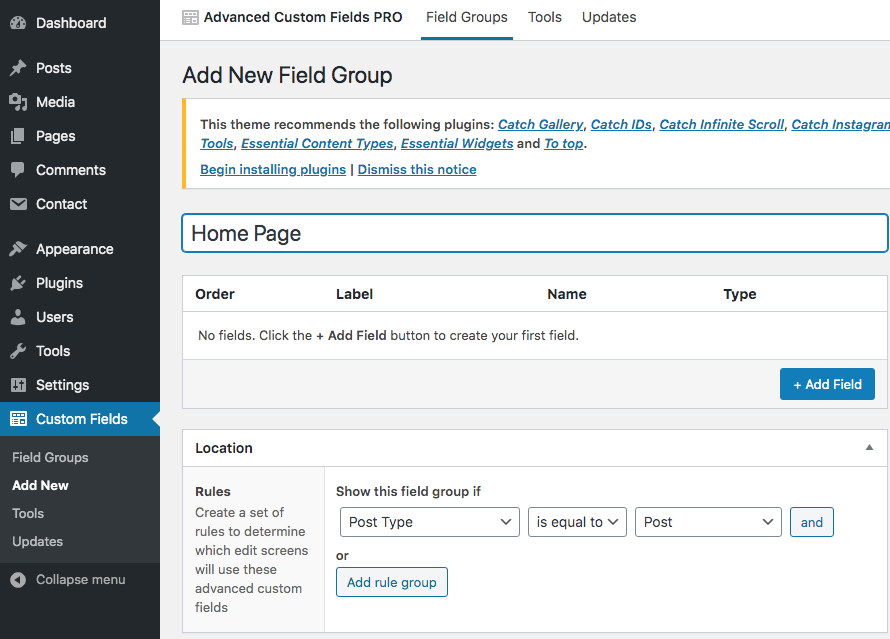Screen dimensions: 890x639
Task: Click the Name column header
Action: 566,294
